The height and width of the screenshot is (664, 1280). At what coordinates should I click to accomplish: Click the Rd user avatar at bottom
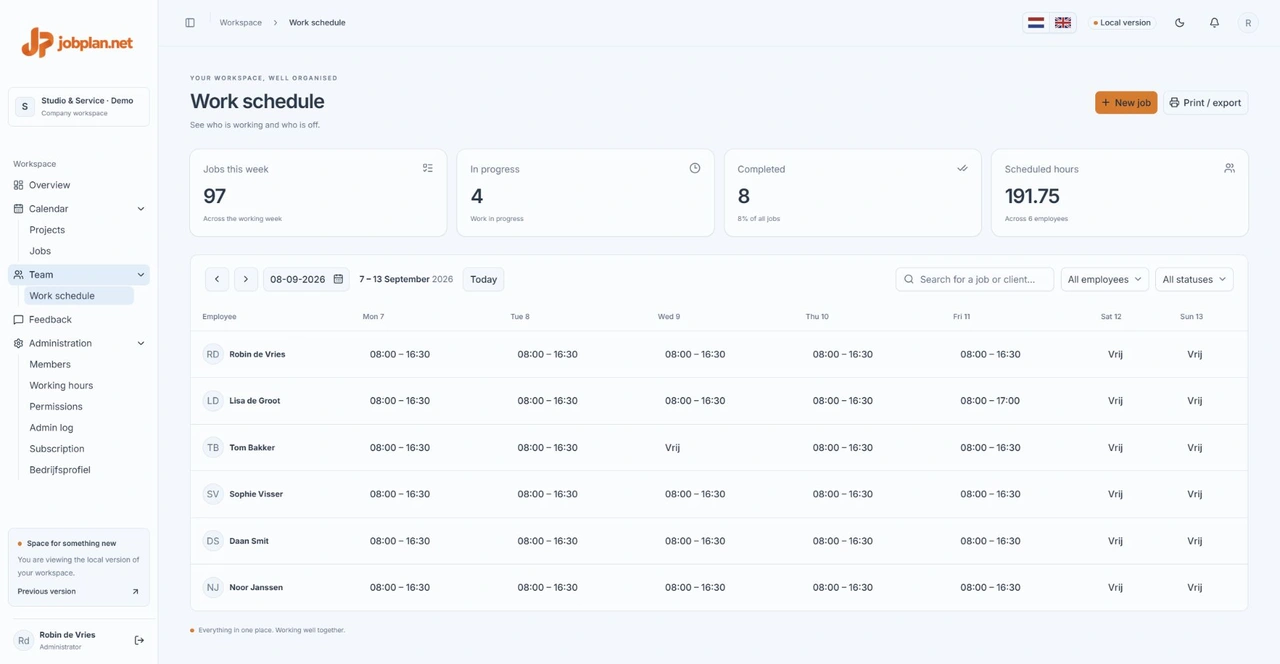(x=23, y=640)
